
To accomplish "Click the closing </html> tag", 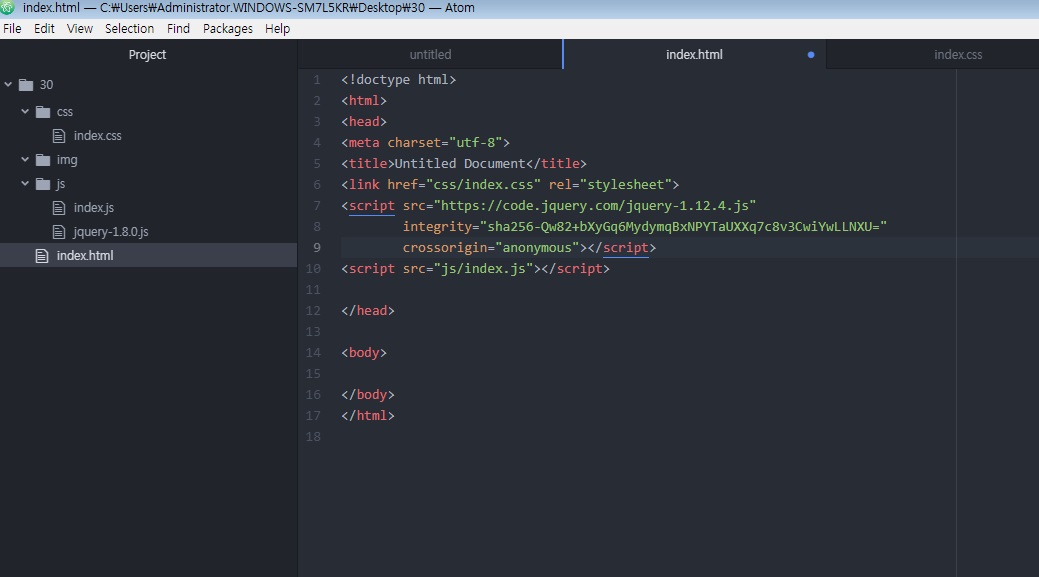I will coord(368,416).
